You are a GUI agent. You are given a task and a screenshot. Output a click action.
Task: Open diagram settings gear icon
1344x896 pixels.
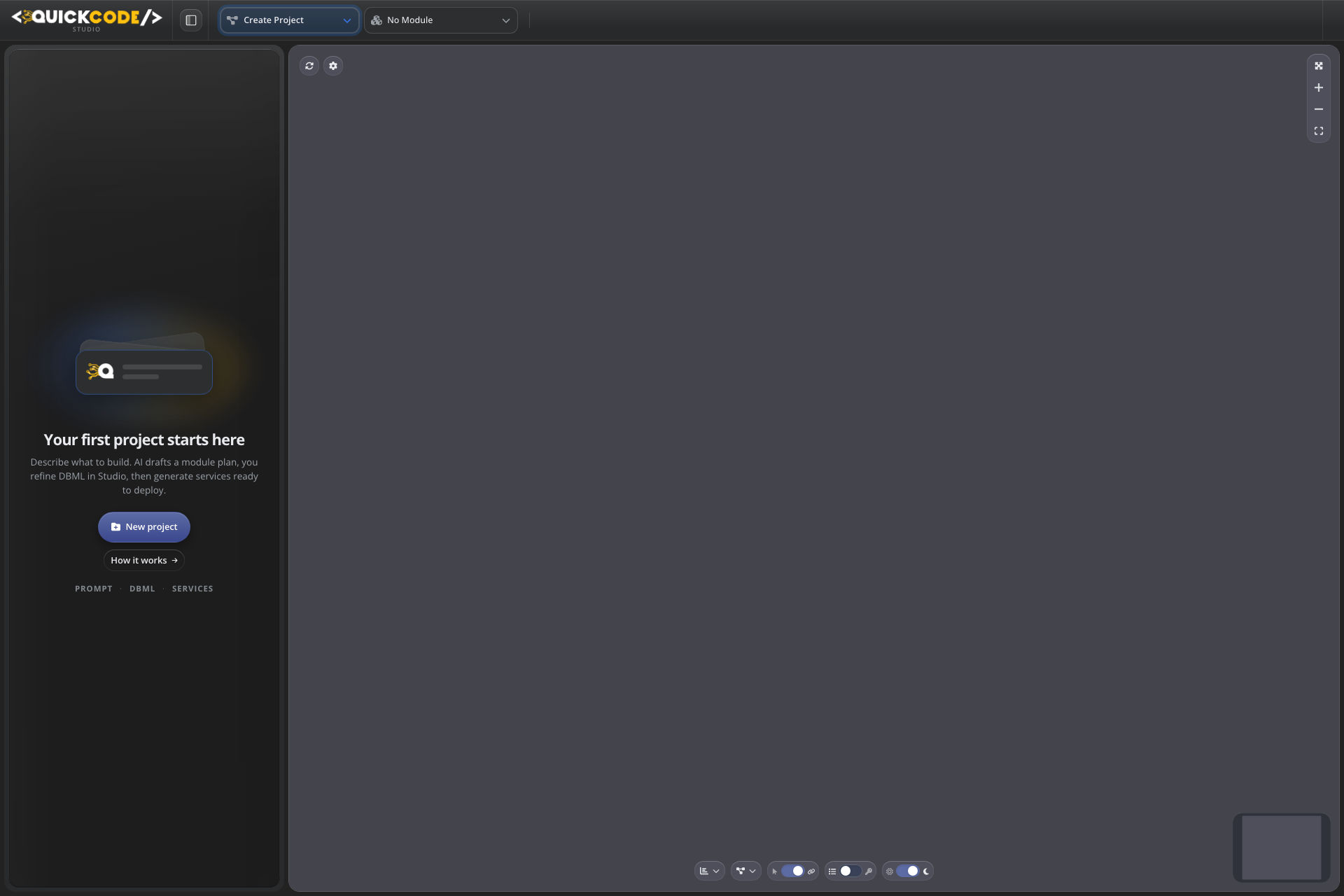(333, 66)
